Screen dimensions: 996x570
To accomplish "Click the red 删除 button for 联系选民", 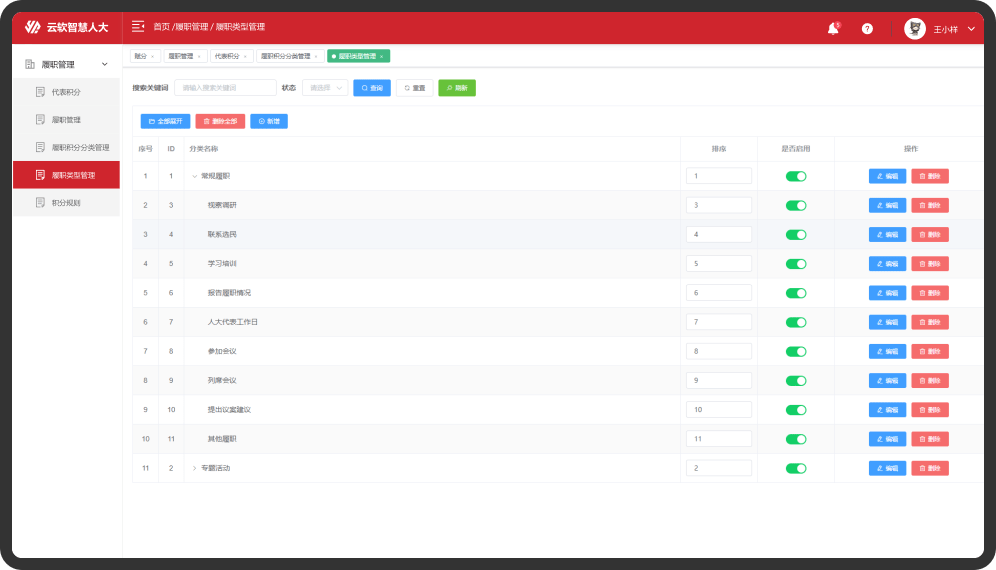I will point(930,235).
